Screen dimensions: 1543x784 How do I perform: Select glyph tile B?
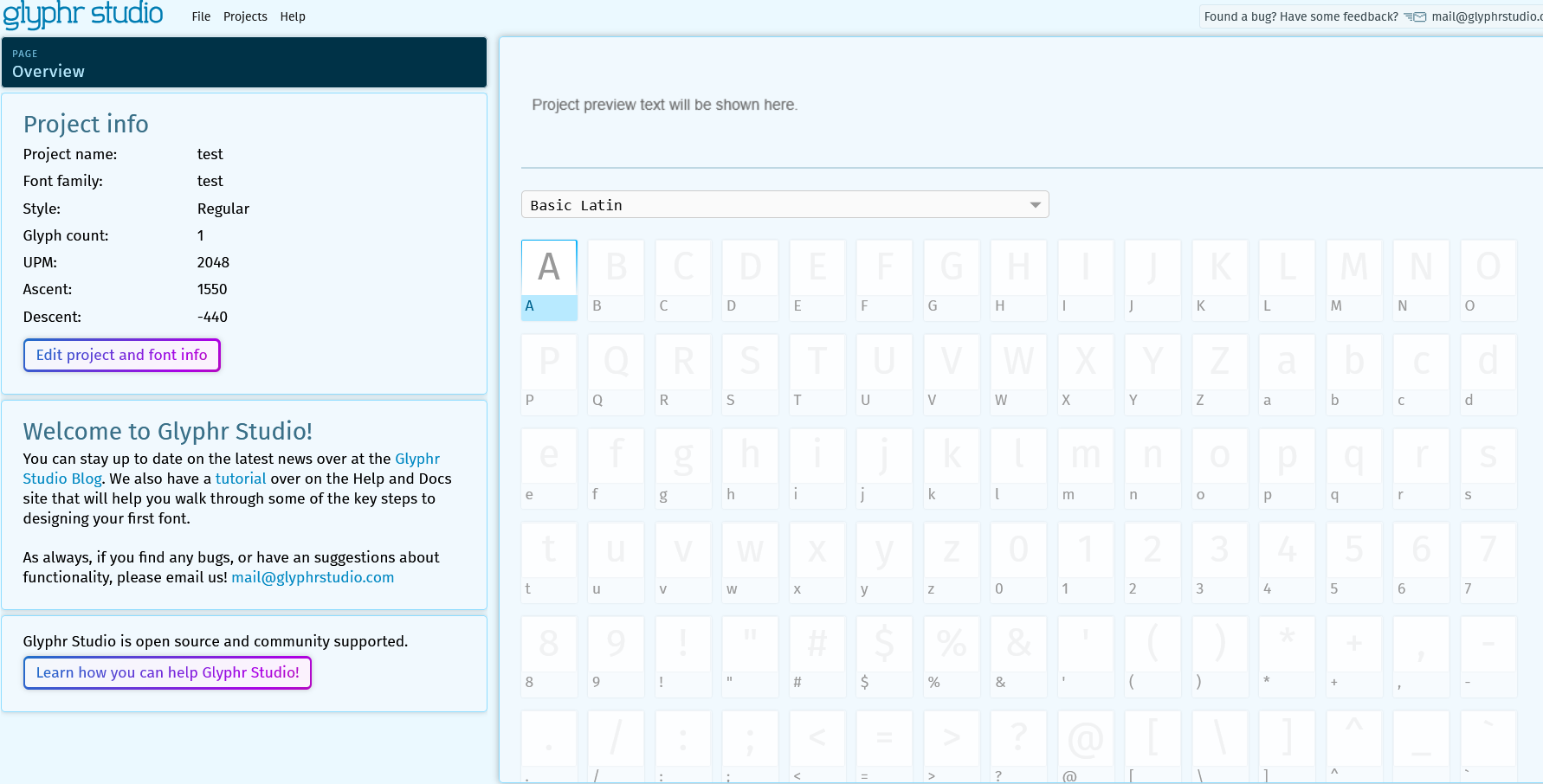[x=617, y=280]
